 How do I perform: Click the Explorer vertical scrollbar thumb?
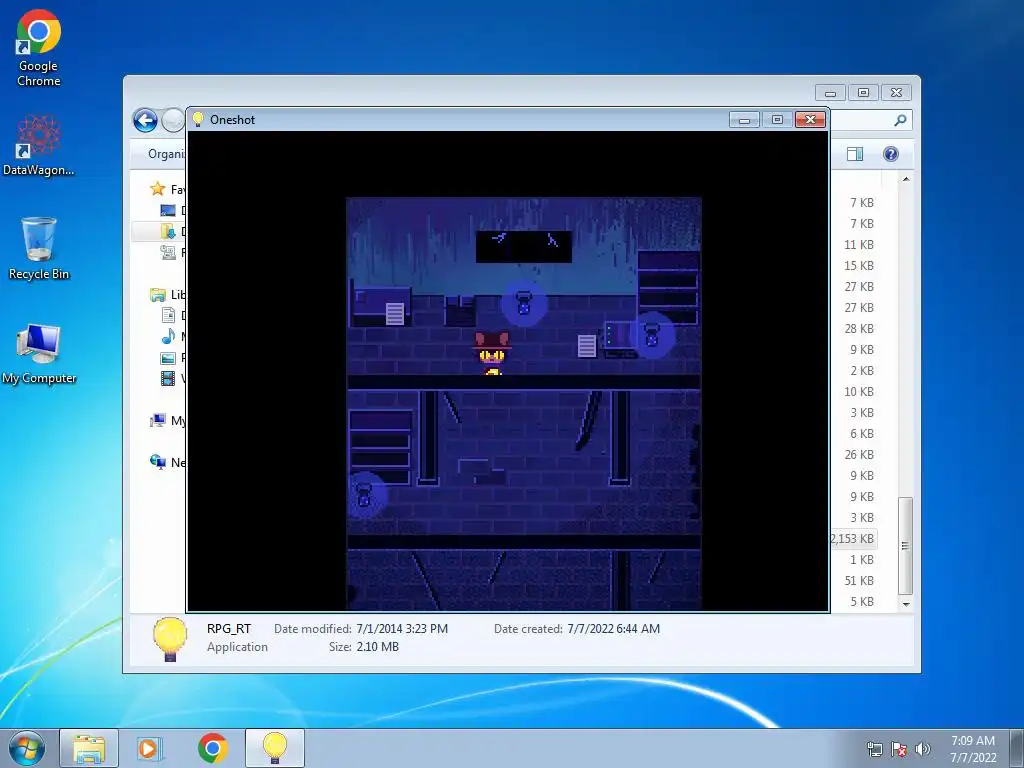(x=905, y=546)
